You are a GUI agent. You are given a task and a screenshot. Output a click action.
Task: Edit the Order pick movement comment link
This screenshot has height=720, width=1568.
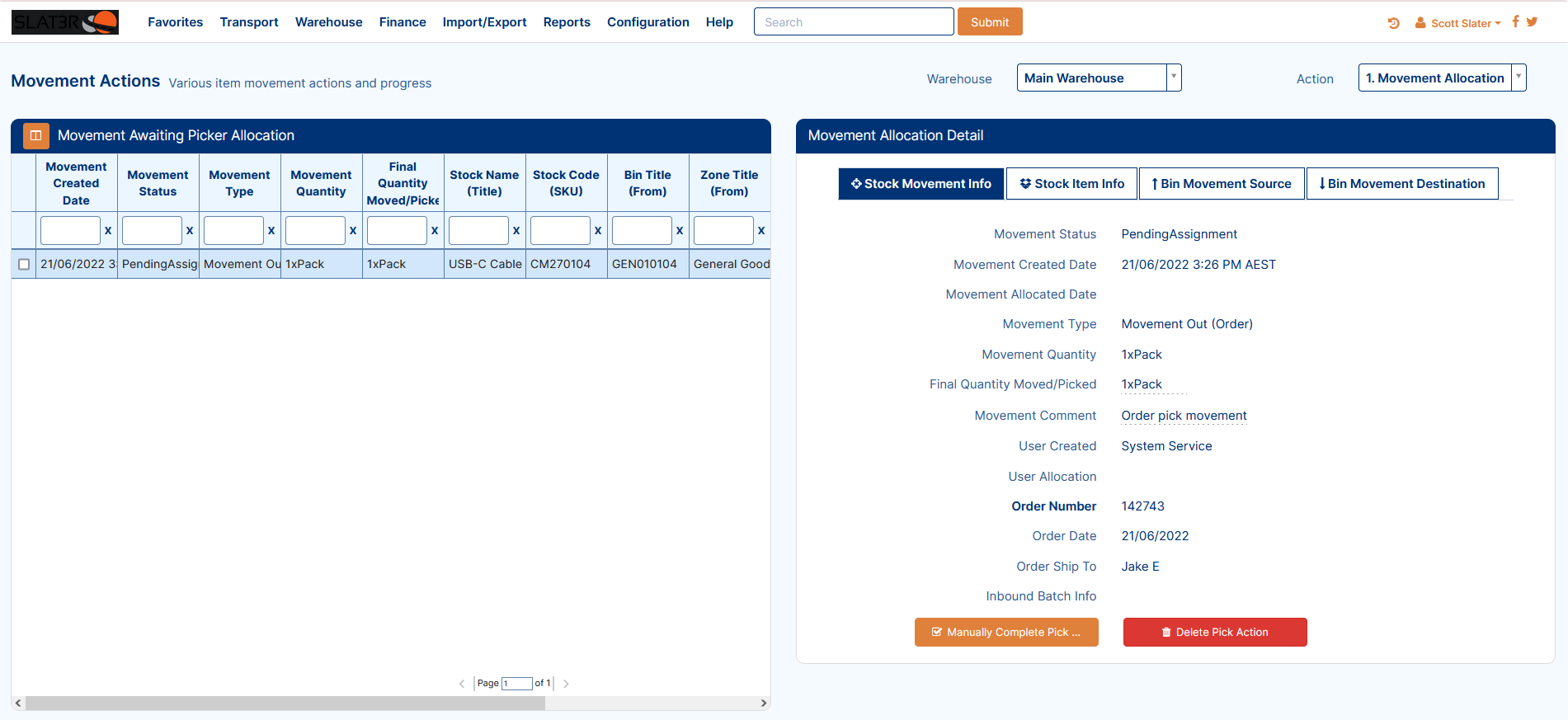(x=1184, y=416)
